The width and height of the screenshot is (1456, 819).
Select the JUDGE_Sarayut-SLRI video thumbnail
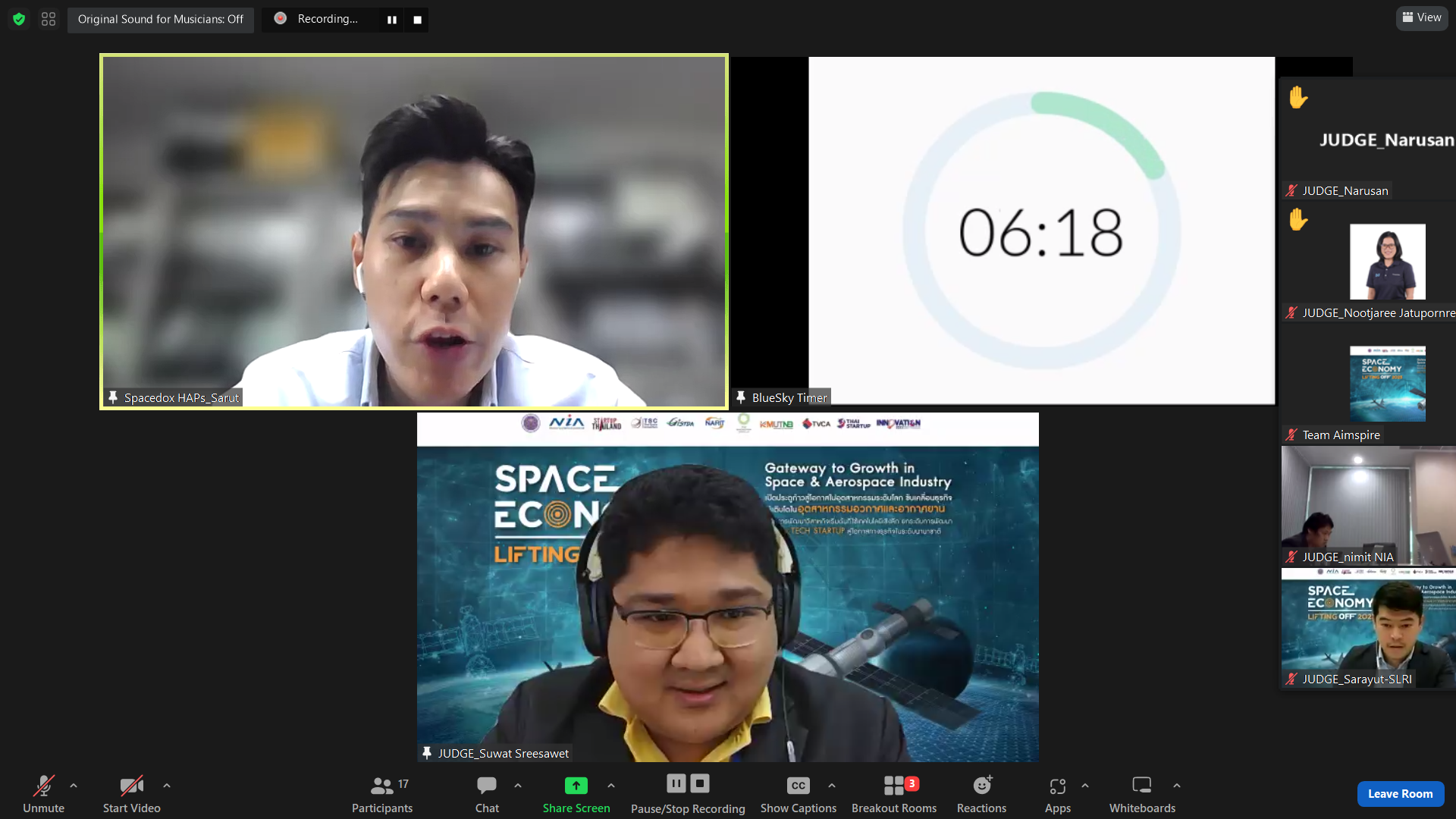tap(1369, 628)
